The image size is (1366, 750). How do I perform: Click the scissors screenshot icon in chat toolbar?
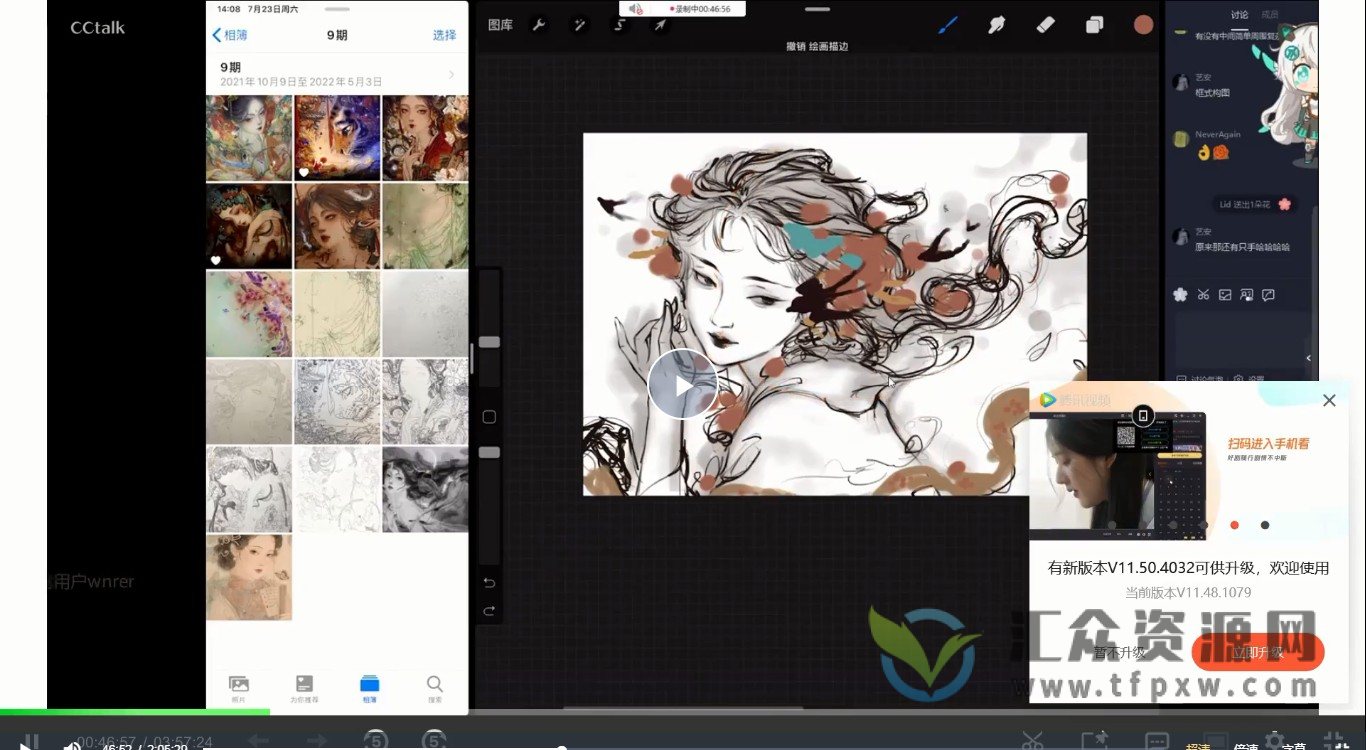pyautogui.click(x=1203, y=294)
